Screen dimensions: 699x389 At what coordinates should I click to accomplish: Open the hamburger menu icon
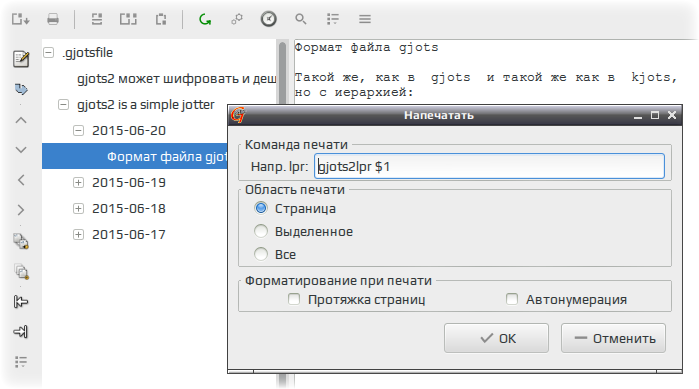(x=365, y=19)
